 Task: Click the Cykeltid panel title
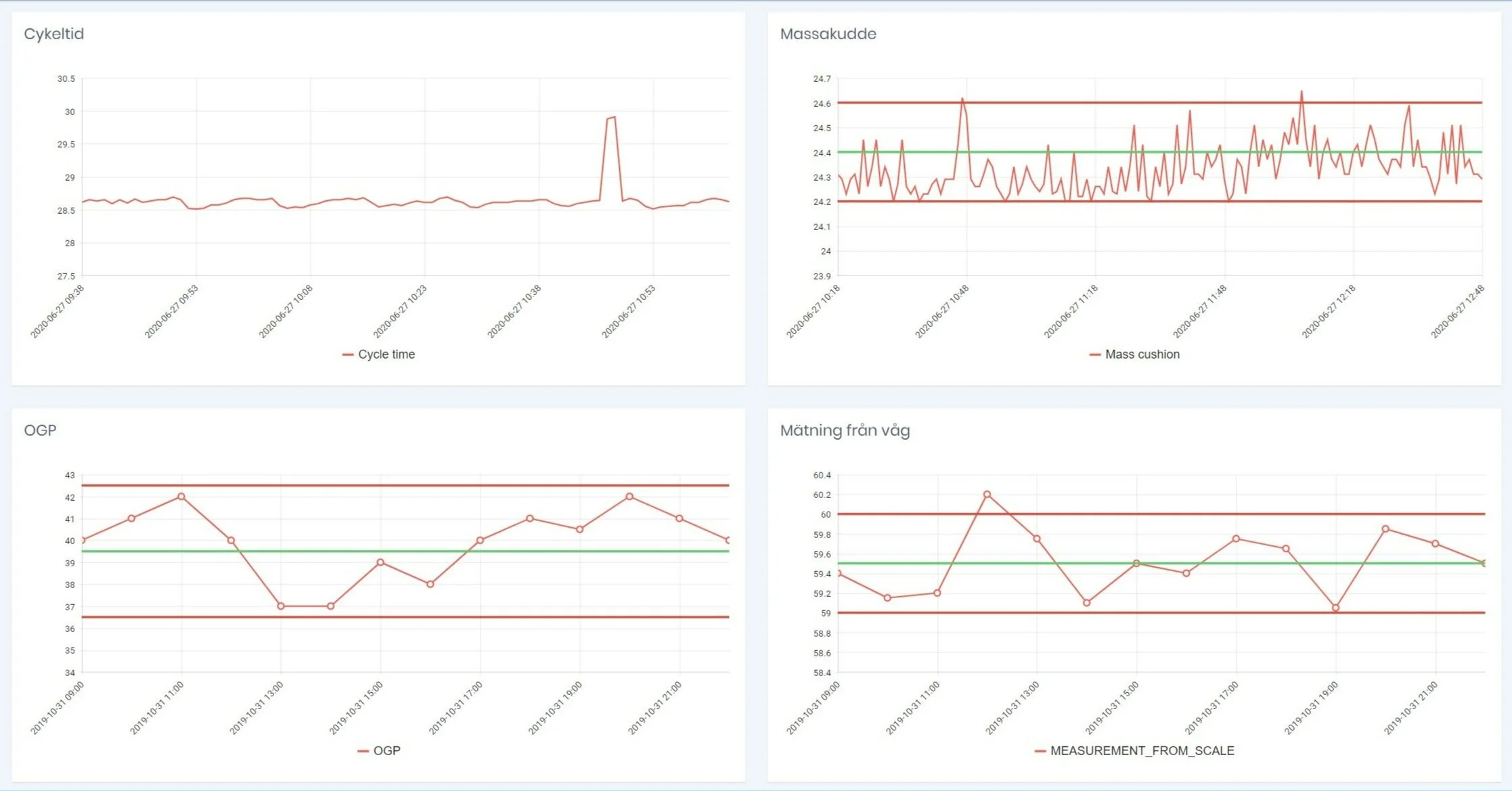pyautogui.click(x=53, y=34)
